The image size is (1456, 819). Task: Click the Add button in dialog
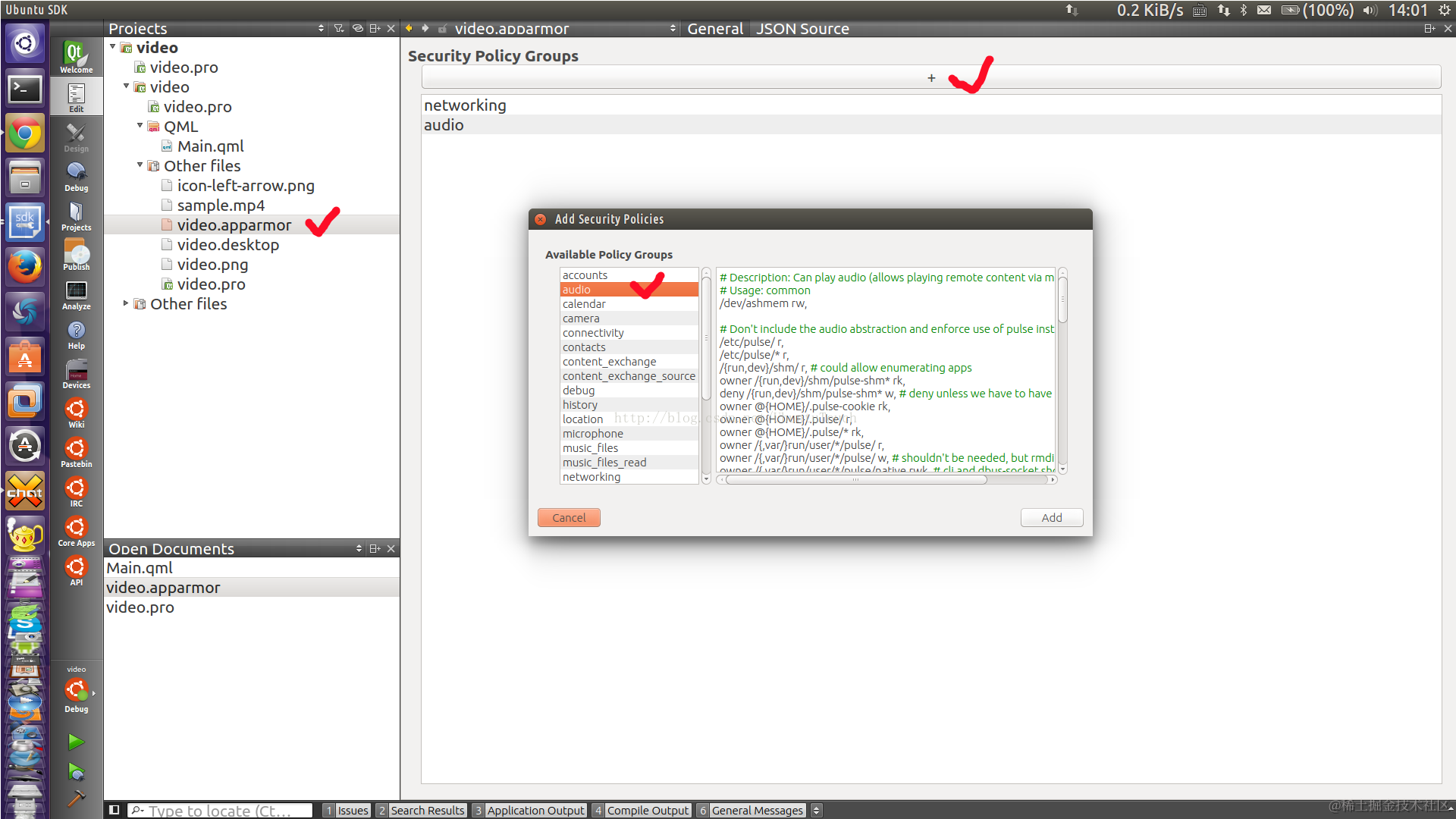click(1051, 517)
